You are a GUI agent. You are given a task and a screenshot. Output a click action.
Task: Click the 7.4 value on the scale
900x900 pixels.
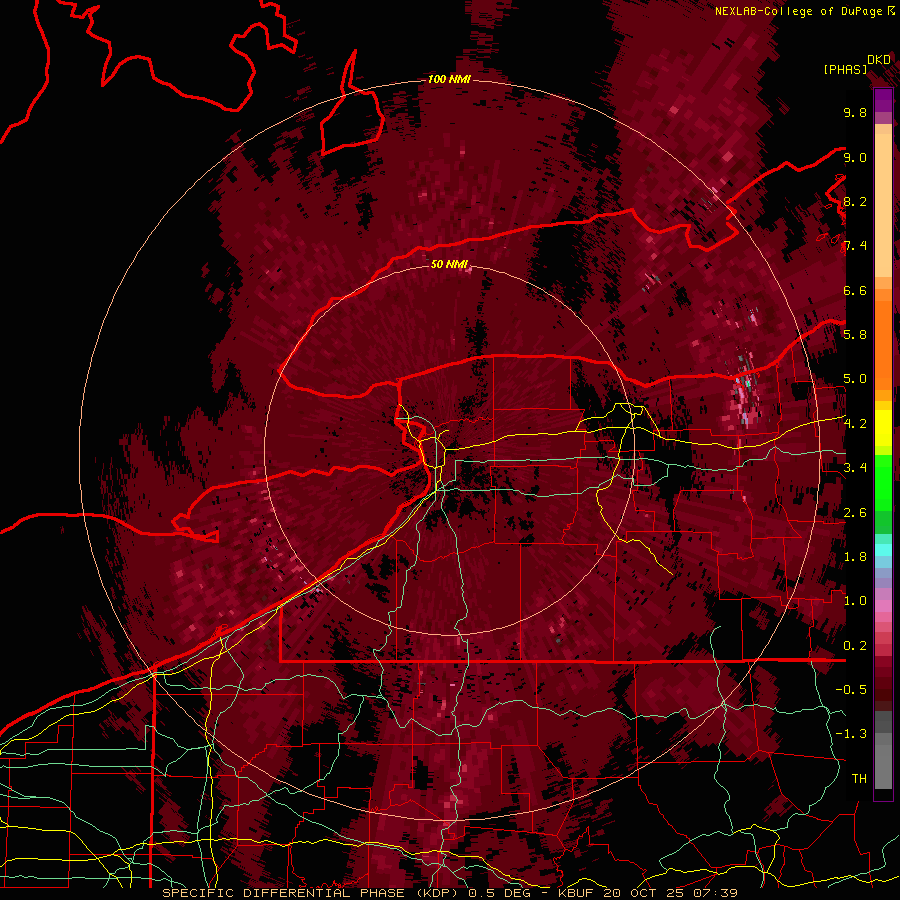coord(855,246)
